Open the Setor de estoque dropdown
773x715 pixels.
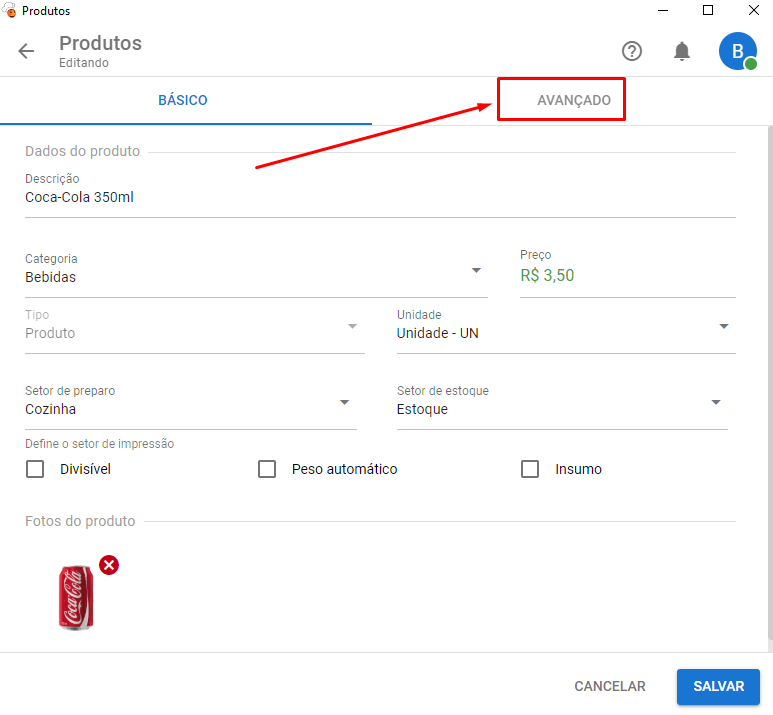pyautogui.click(x=716, y=403)
